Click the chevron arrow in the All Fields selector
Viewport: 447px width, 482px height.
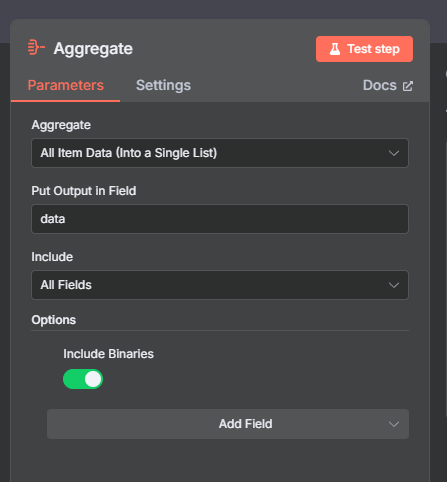(394, 285)
